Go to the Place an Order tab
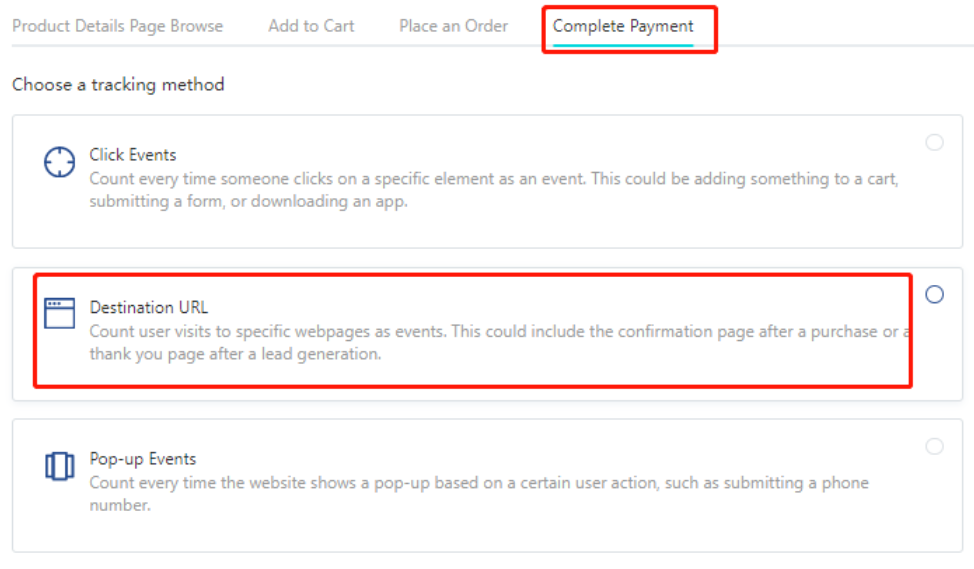The height and width of the screenshot is (569, 974). [x=453, y=26]
